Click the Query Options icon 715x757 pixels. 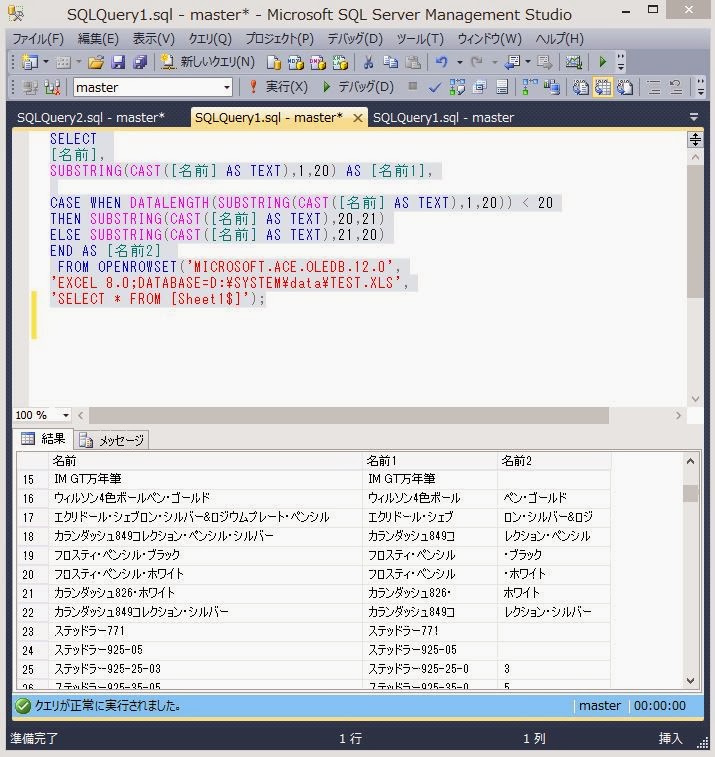(x=479, y=87)
